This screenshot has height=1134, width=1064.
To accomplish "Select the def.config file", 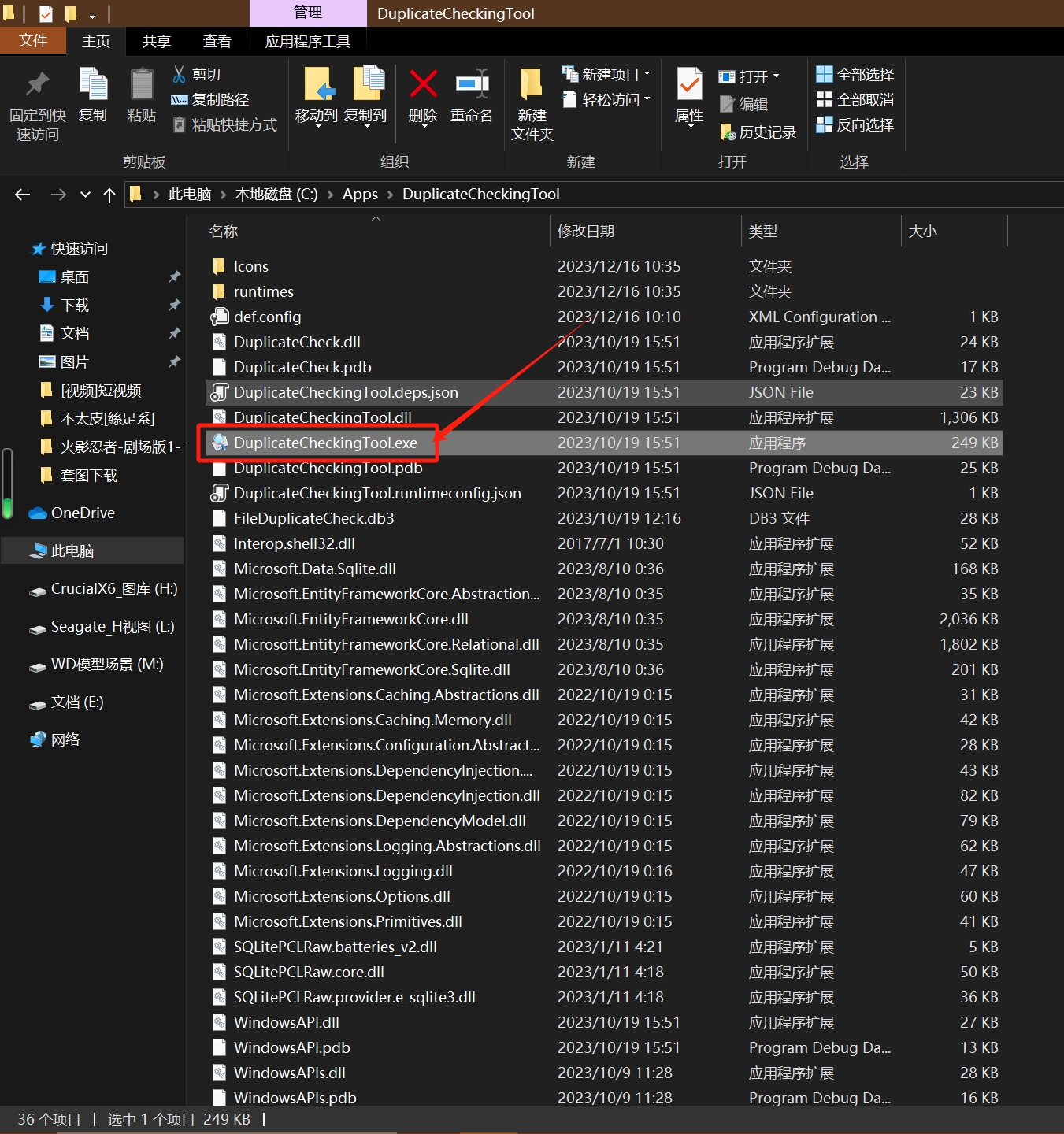I will click(603, 317).
